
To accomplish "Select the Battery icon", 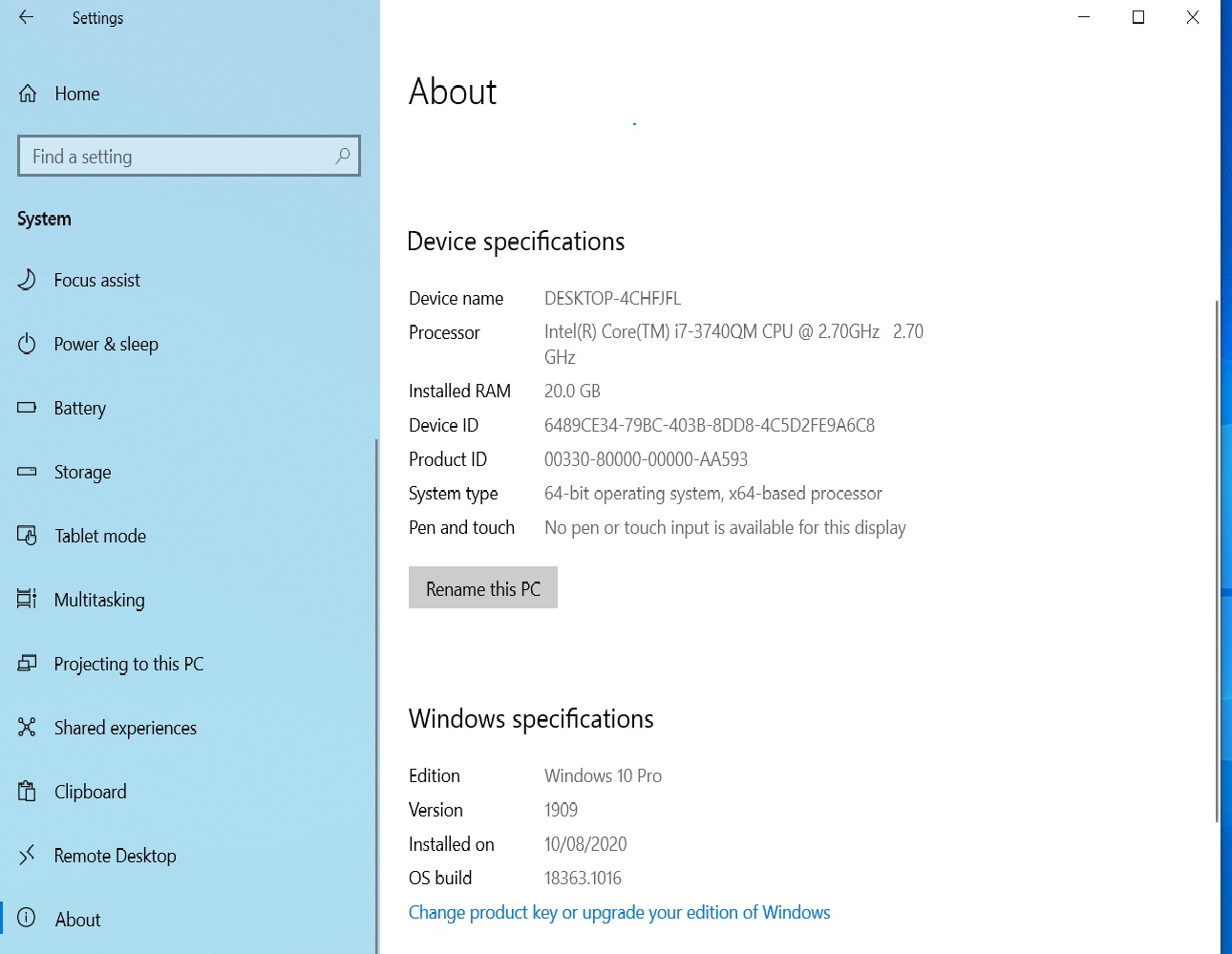I will 27,408.
